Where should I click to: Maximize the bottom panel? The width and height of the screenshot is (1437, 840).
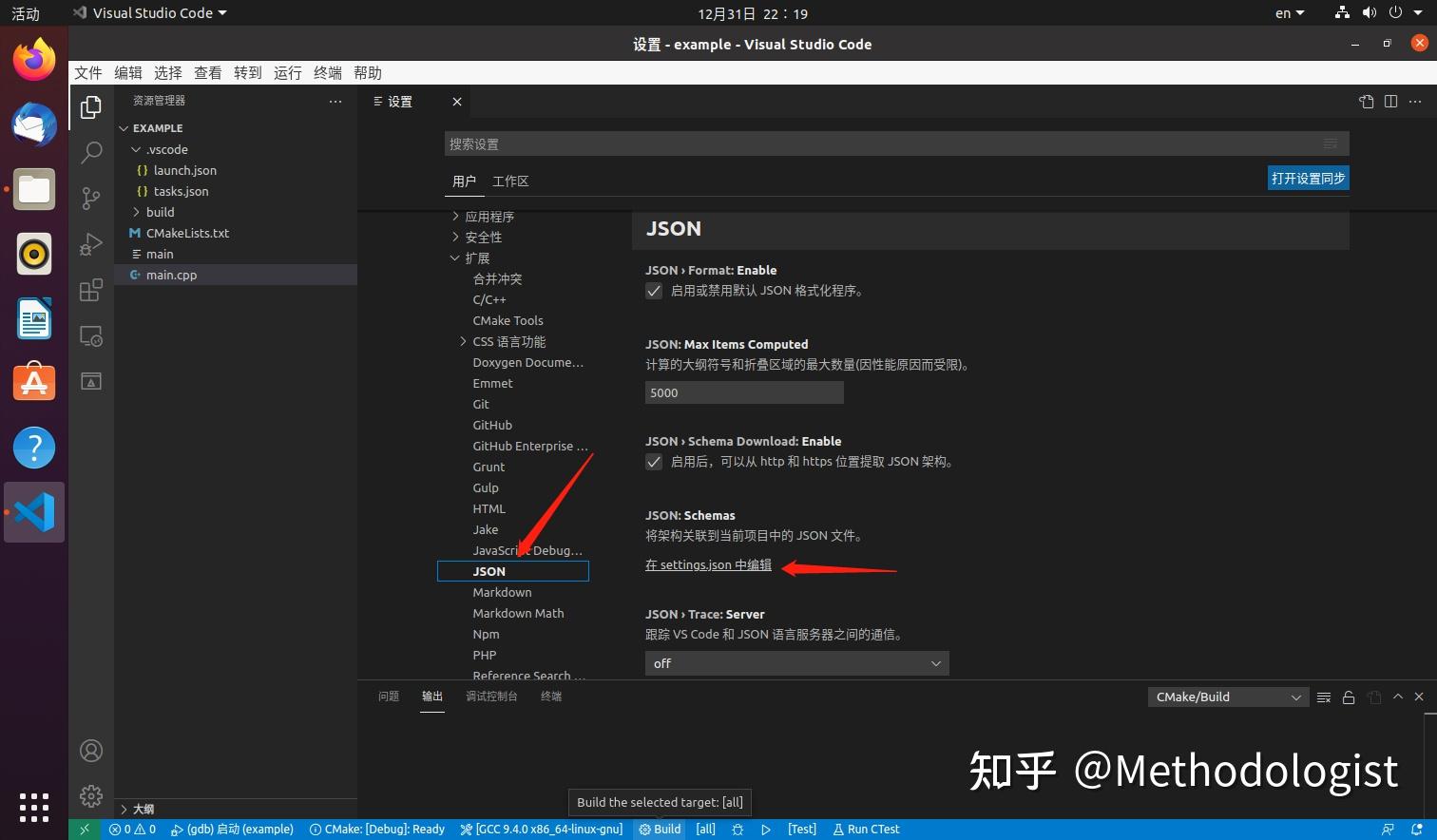click(x=1398, y=697)
